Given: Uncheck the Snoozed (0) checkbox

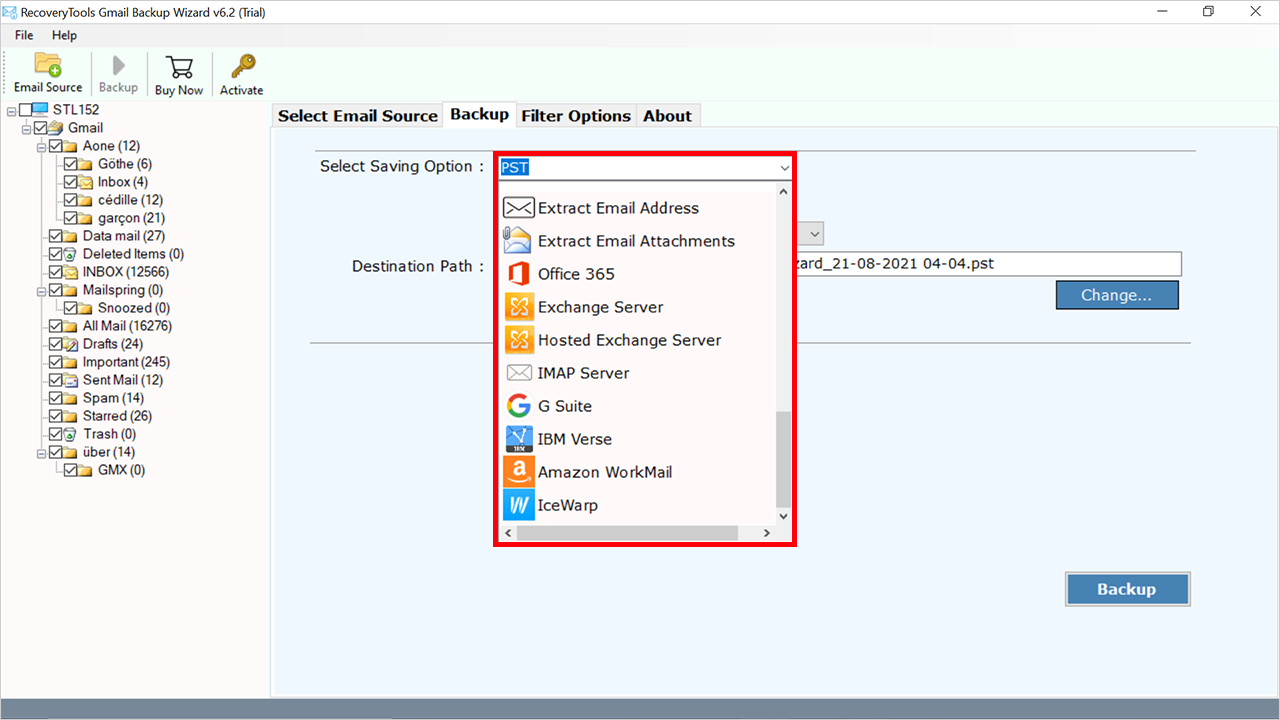Looking at the screenshot, I should click(71, 308).
